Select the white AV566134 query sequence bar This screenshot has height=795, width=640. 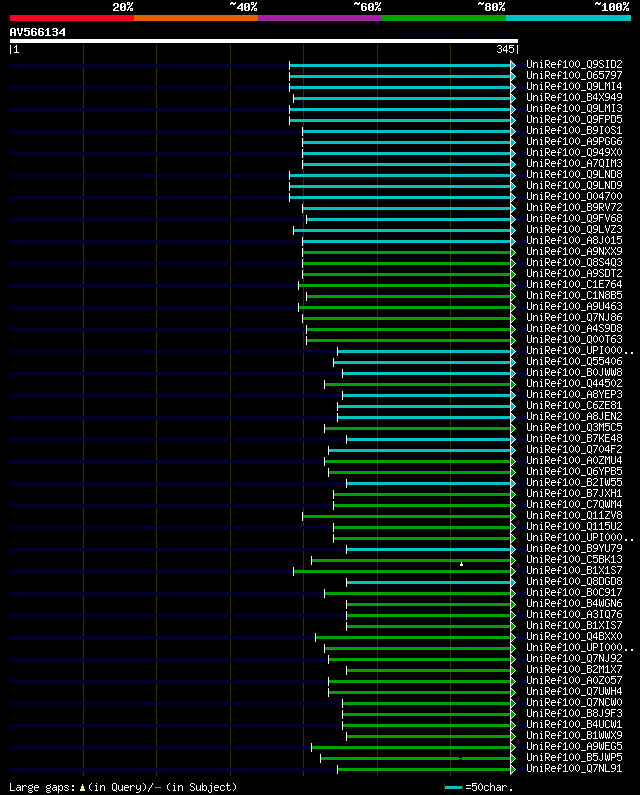pos(264,41)
